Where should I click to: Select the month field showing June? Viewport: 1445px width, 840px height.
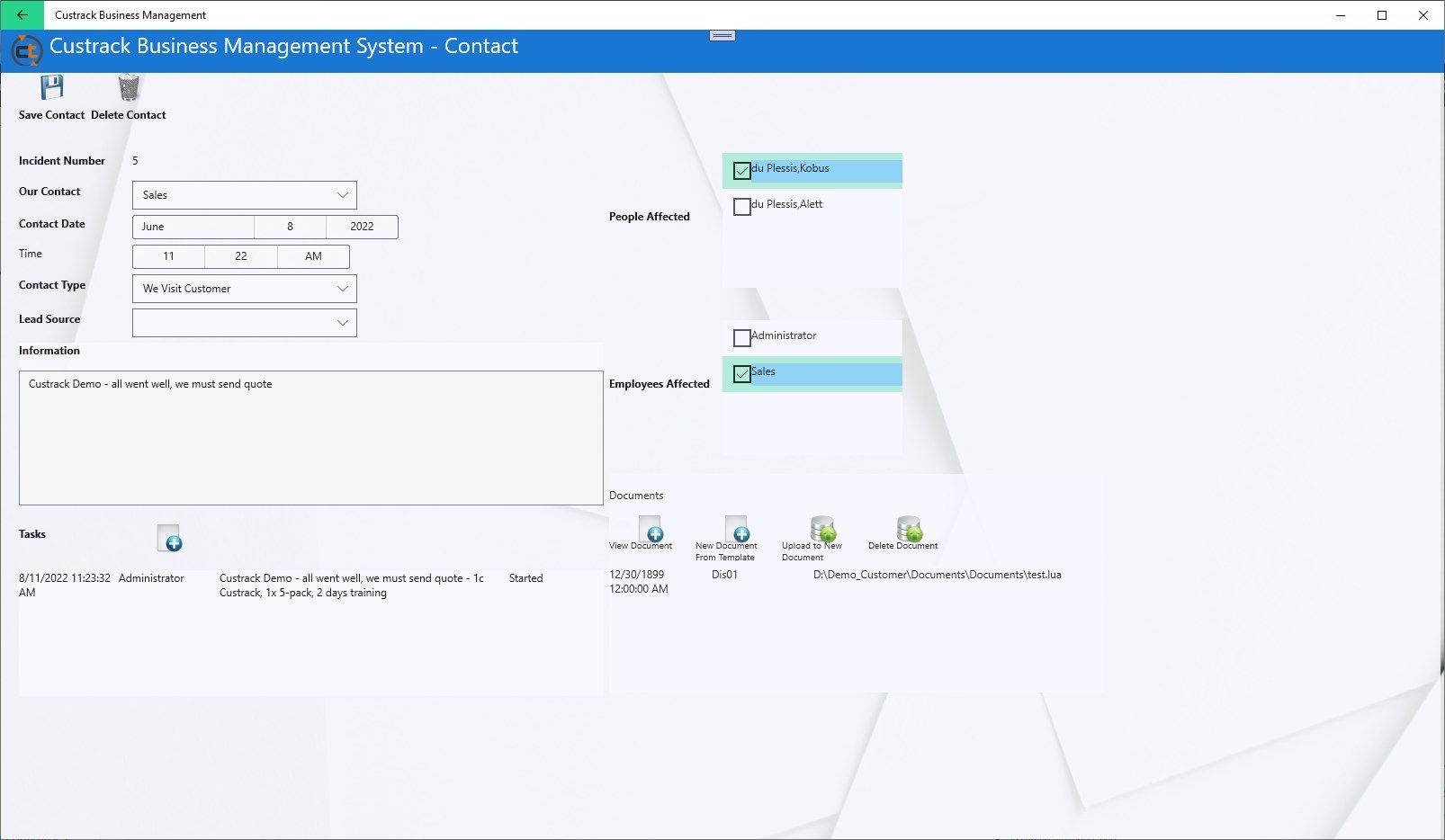tap(193, 227)
